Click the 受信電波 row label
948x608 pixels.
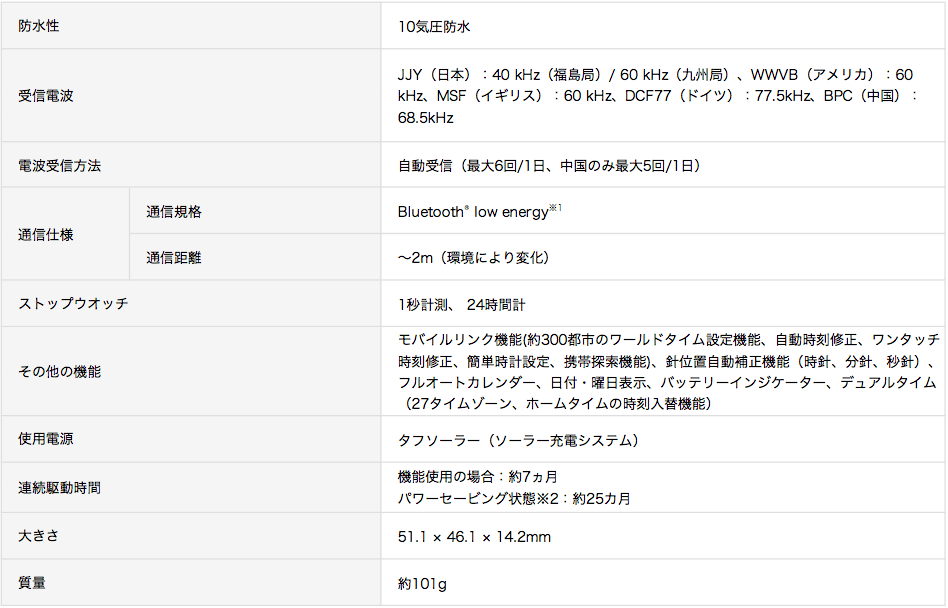point(46,96)
